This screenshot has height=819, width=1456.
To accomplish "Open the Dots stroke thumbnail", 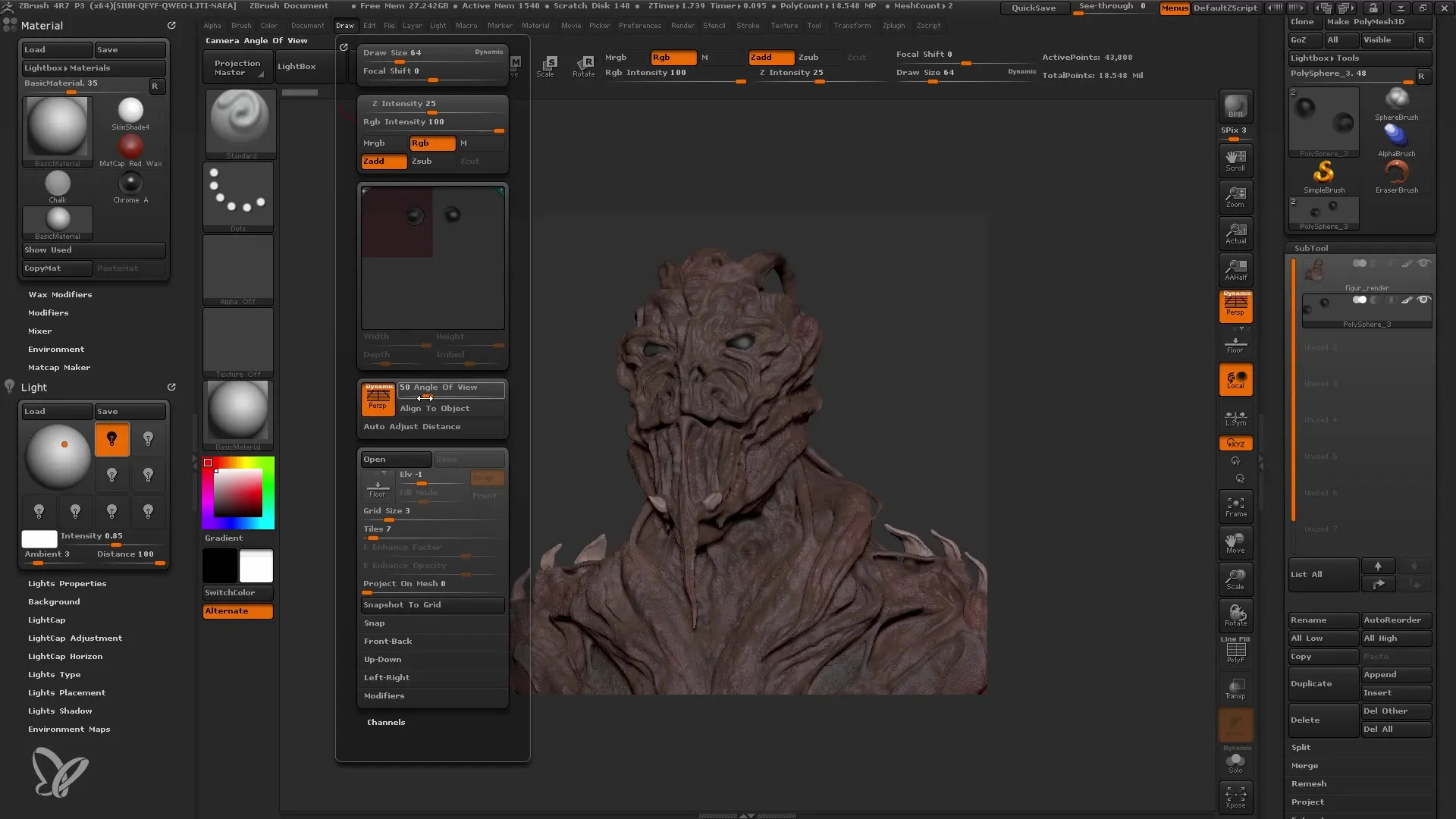I will click(x=238, y=197).
